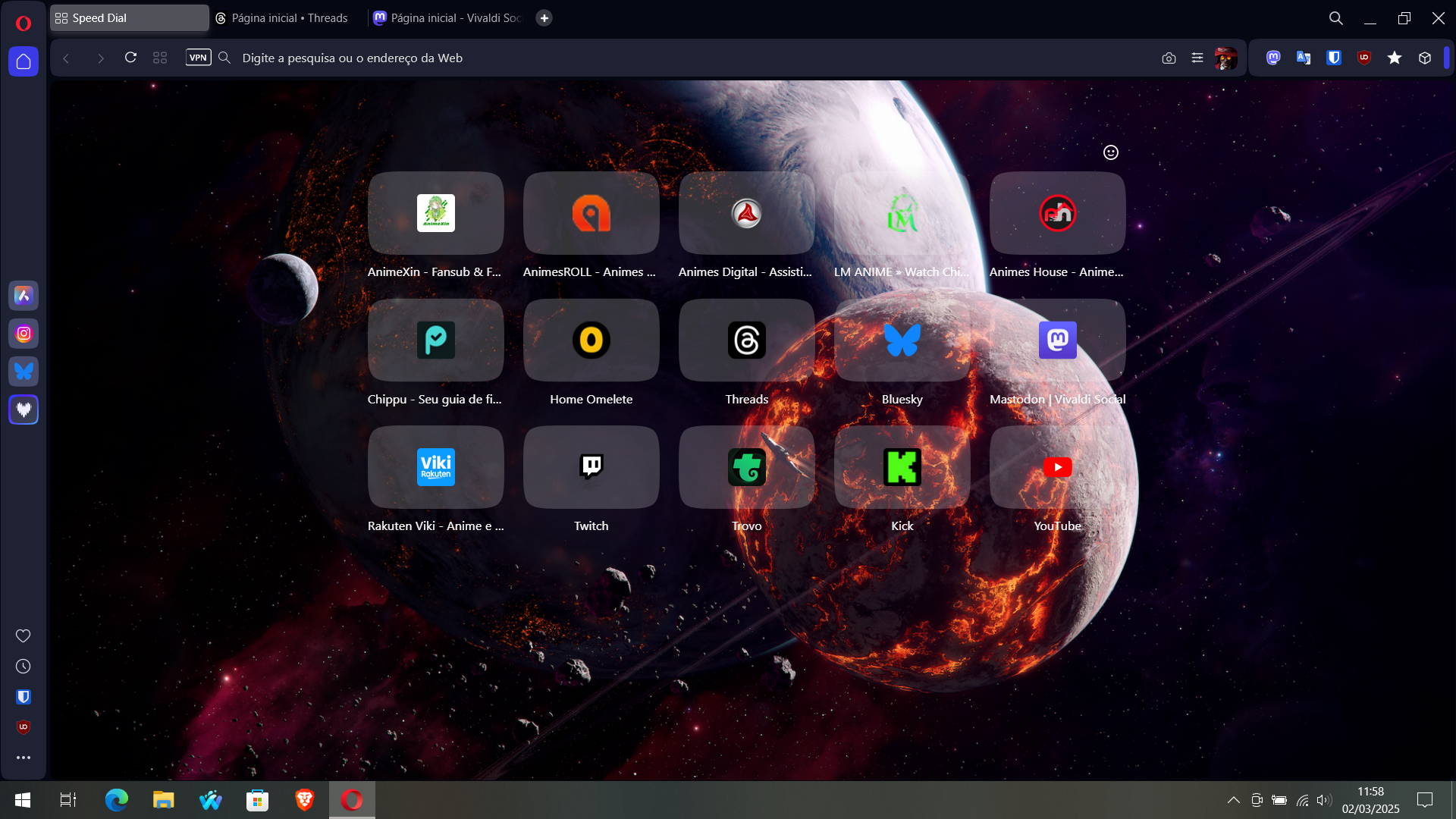Open Speed Dial grid button in toolbar

click(160, 58)
